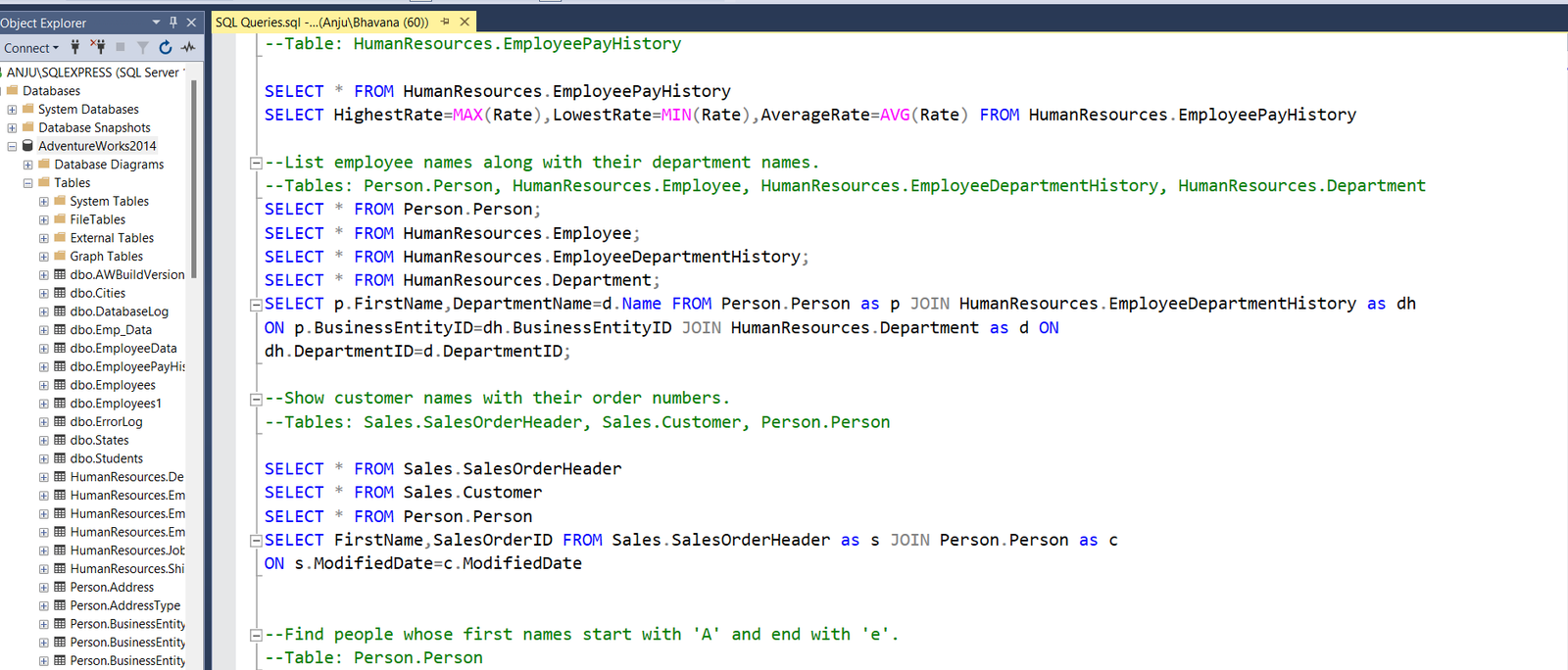Collapse the Tables folder node
This screenshot has height=670, width=1568.
[27, 183]
